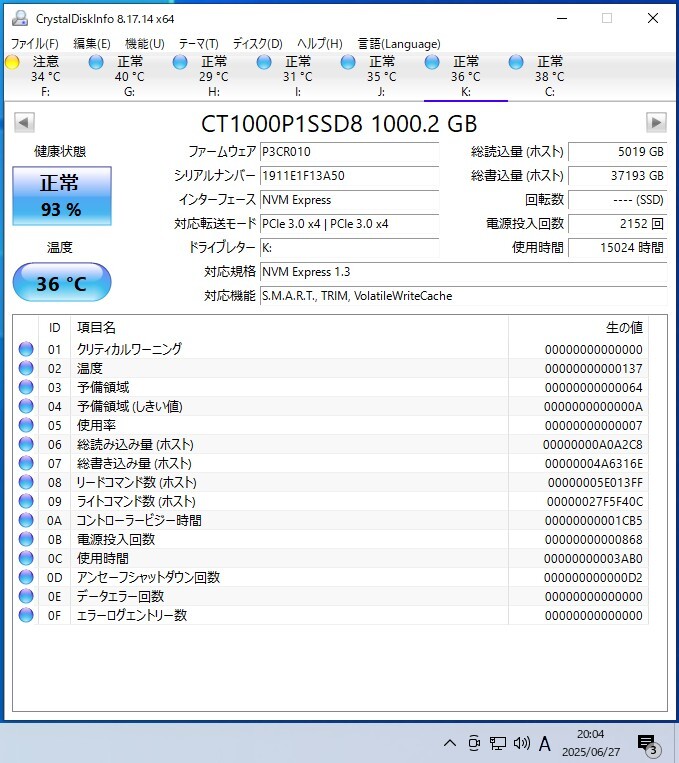
Task: Click status circle of 予備領域 row ID 03
Action: (26, 387)
